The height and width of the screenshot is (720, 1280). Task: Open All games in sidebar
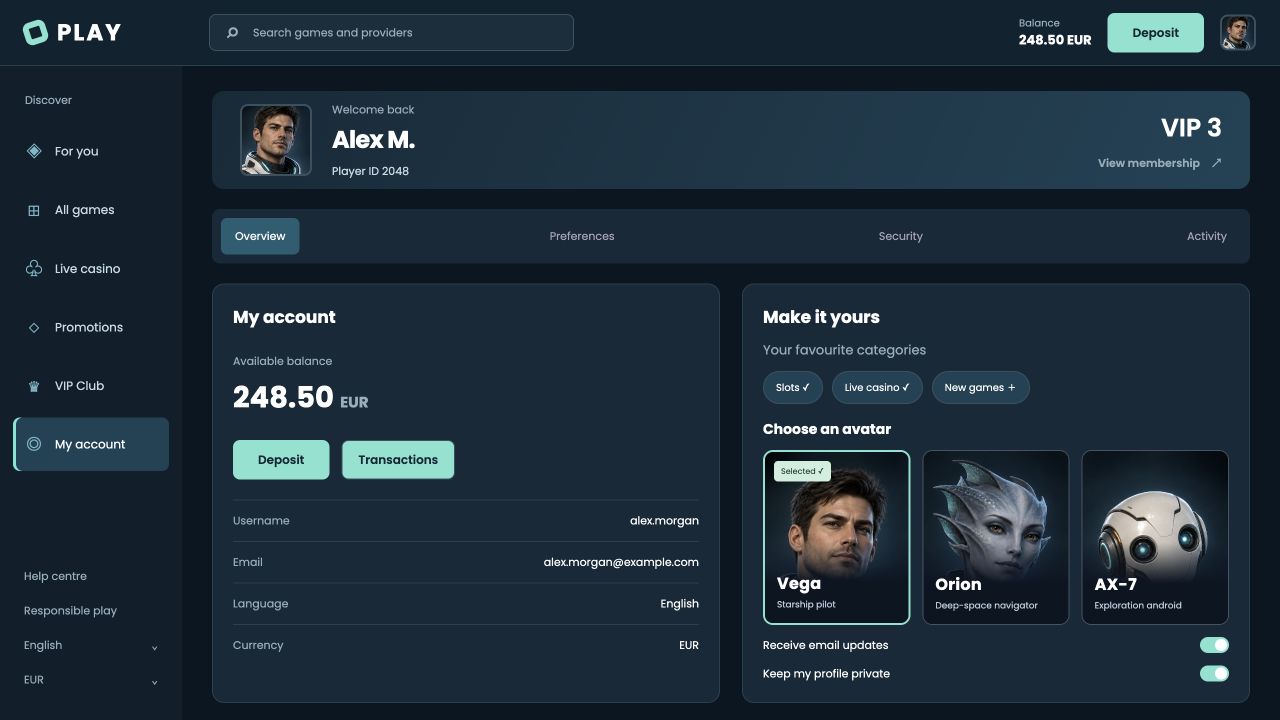point(91,210)
